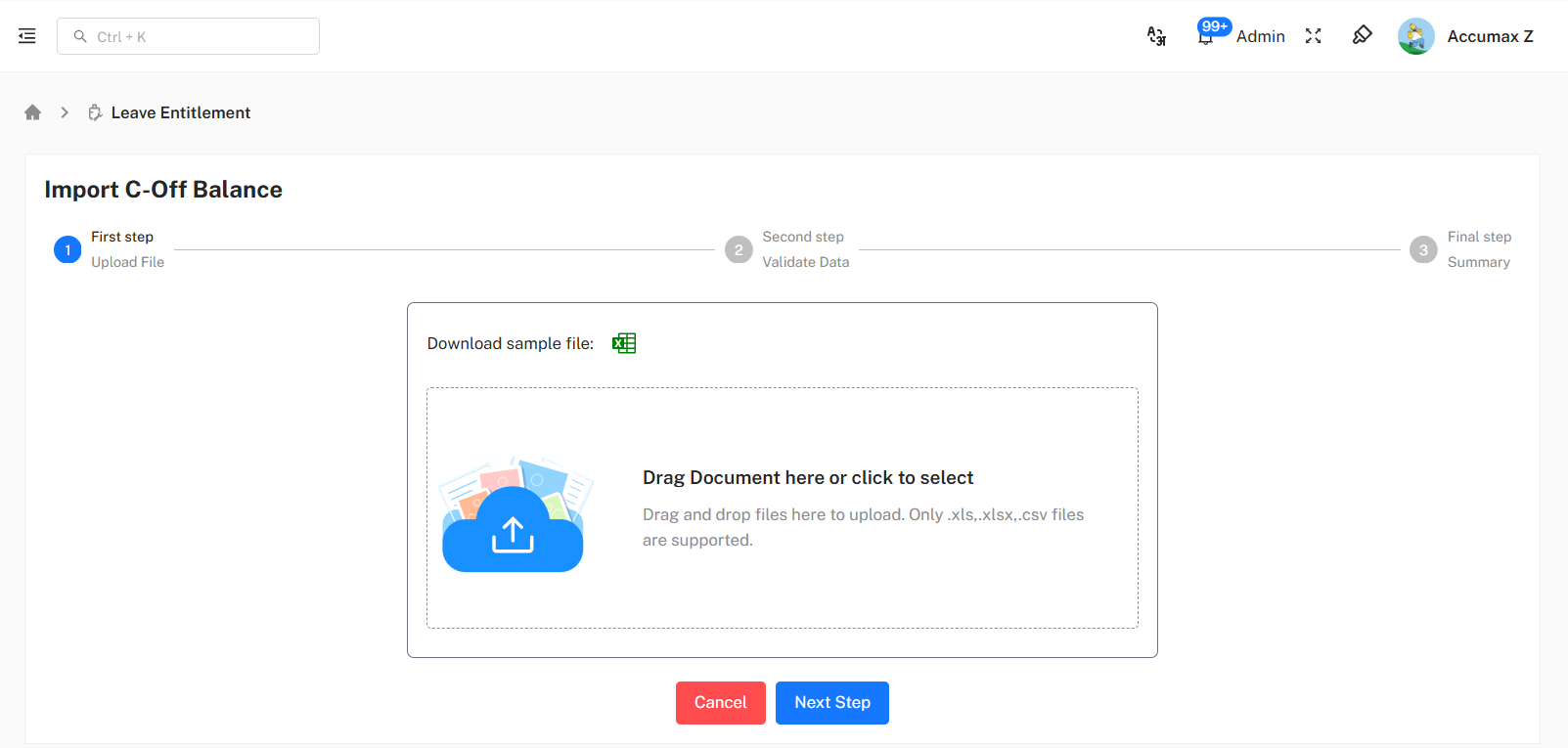Click the user avatar picture
This screenshot has width=1568, height=748.
(x=1415, y=36)
